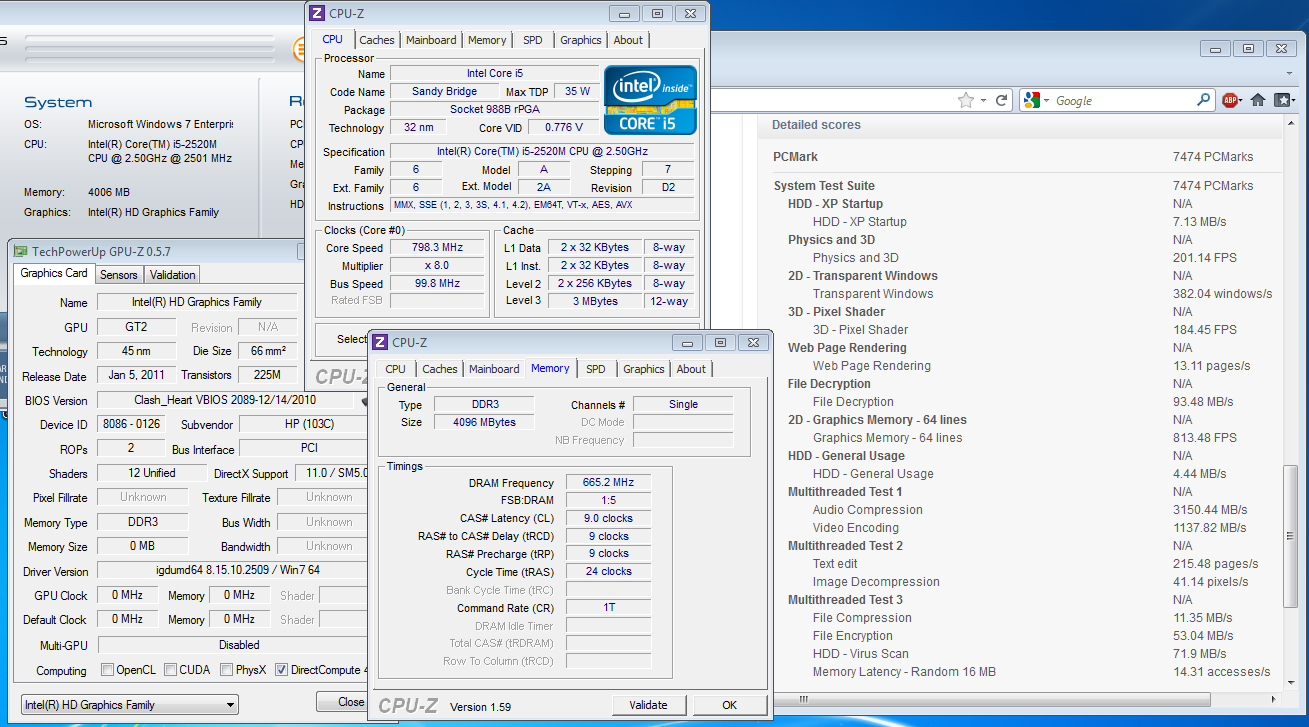Click the search magnifier in Google box
The width and height of the screenshot is (1309, 727).
1204,100
